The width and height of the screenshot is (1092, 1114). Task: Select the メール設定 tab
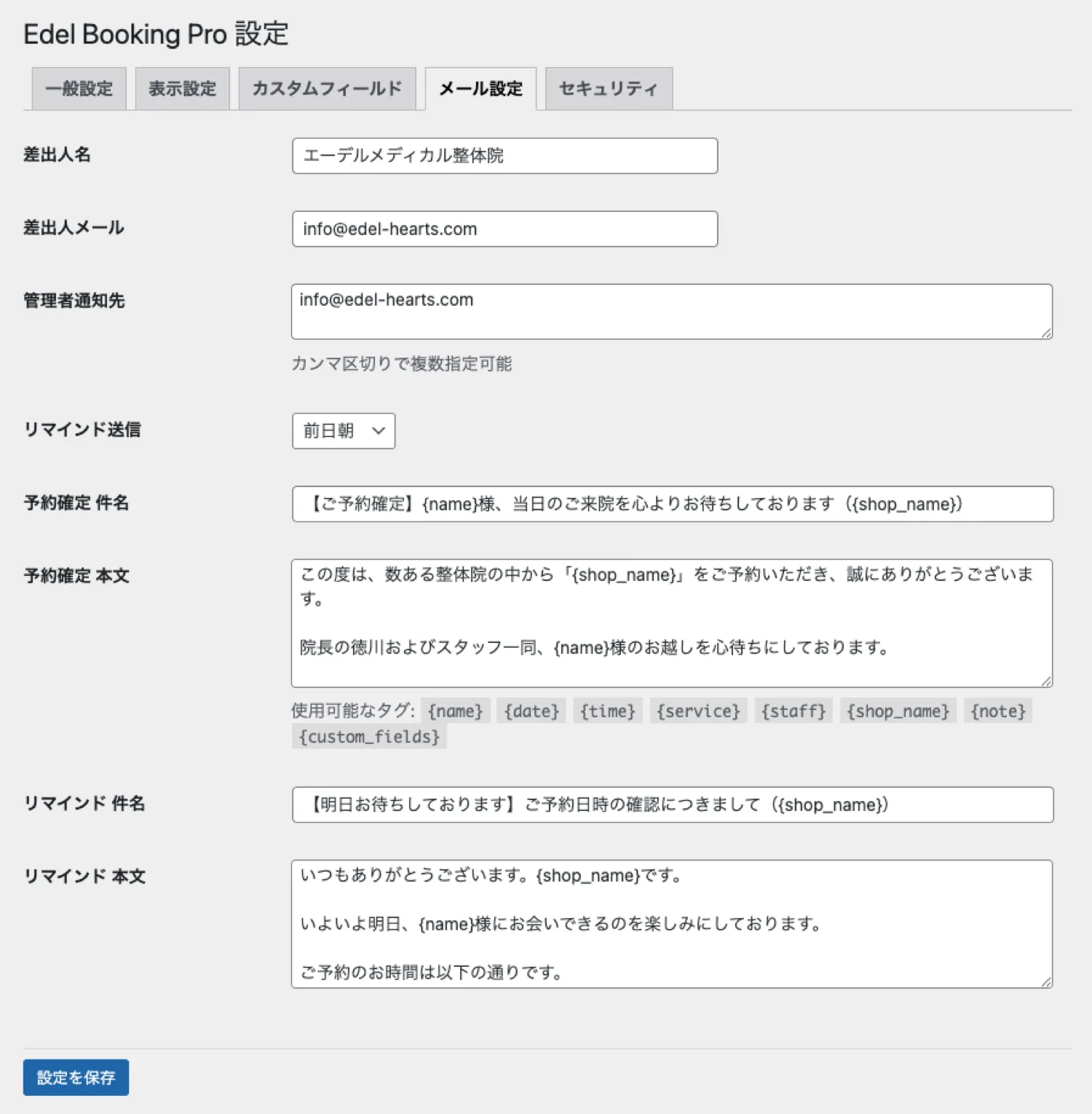coord(480,88)
